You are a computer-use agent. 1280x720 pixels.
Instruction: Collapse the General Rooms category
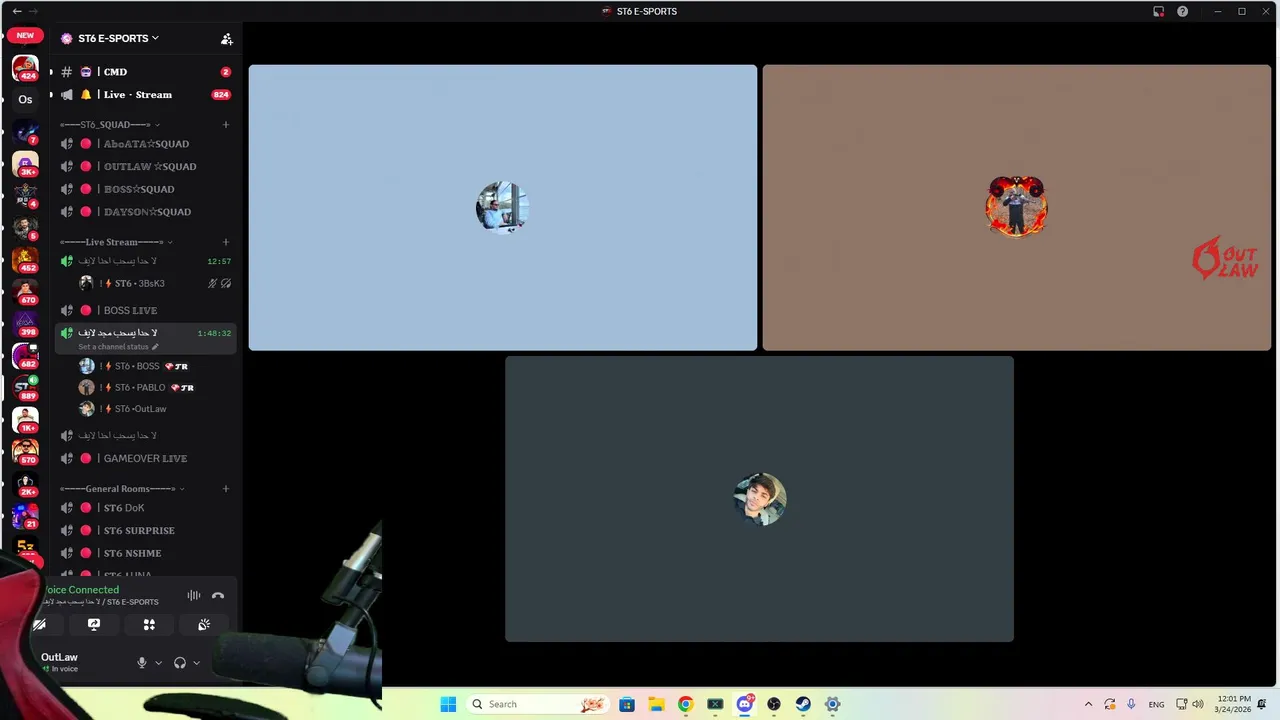pos(122,489)
